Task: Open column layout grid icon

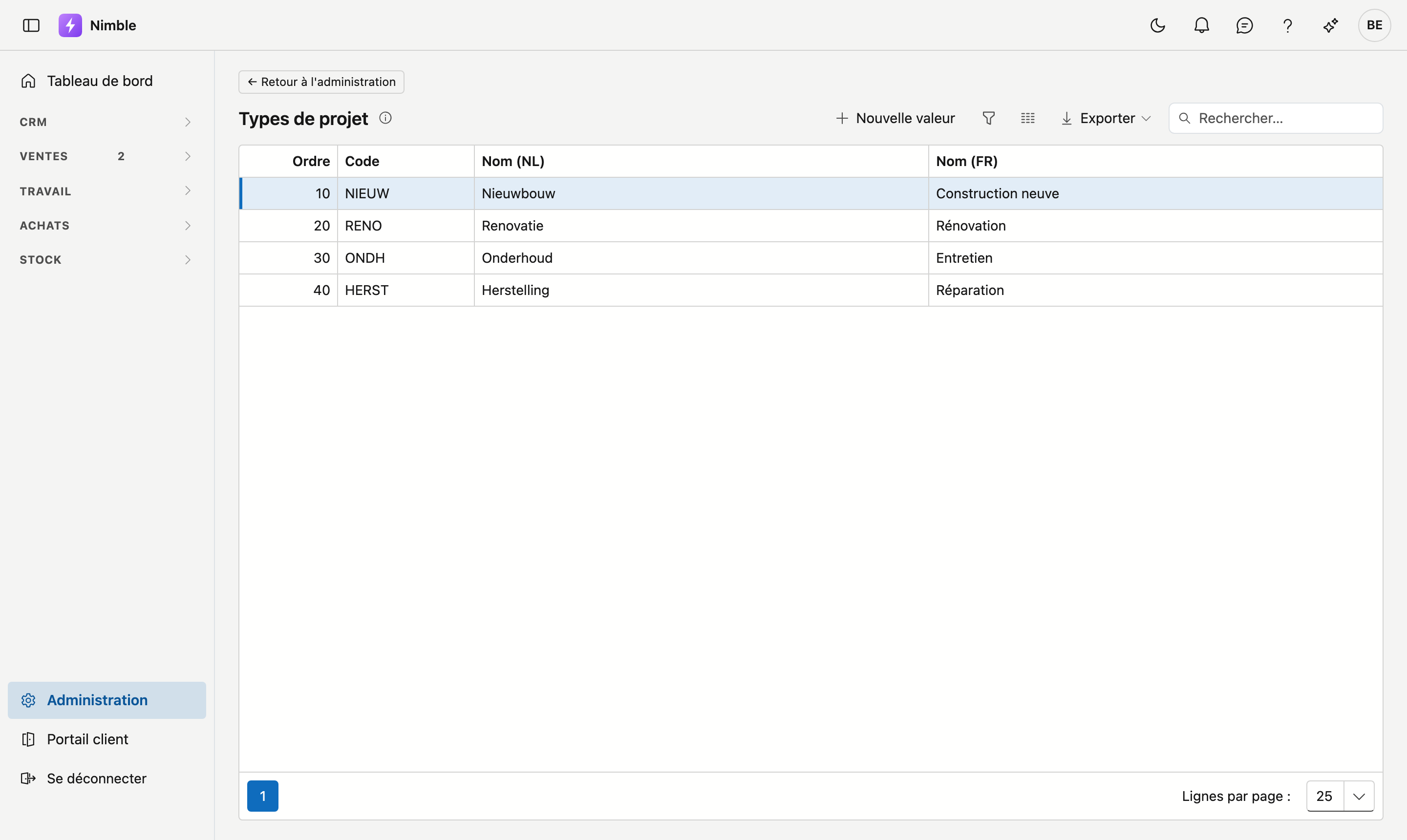Action: (x=1028, y=118)
